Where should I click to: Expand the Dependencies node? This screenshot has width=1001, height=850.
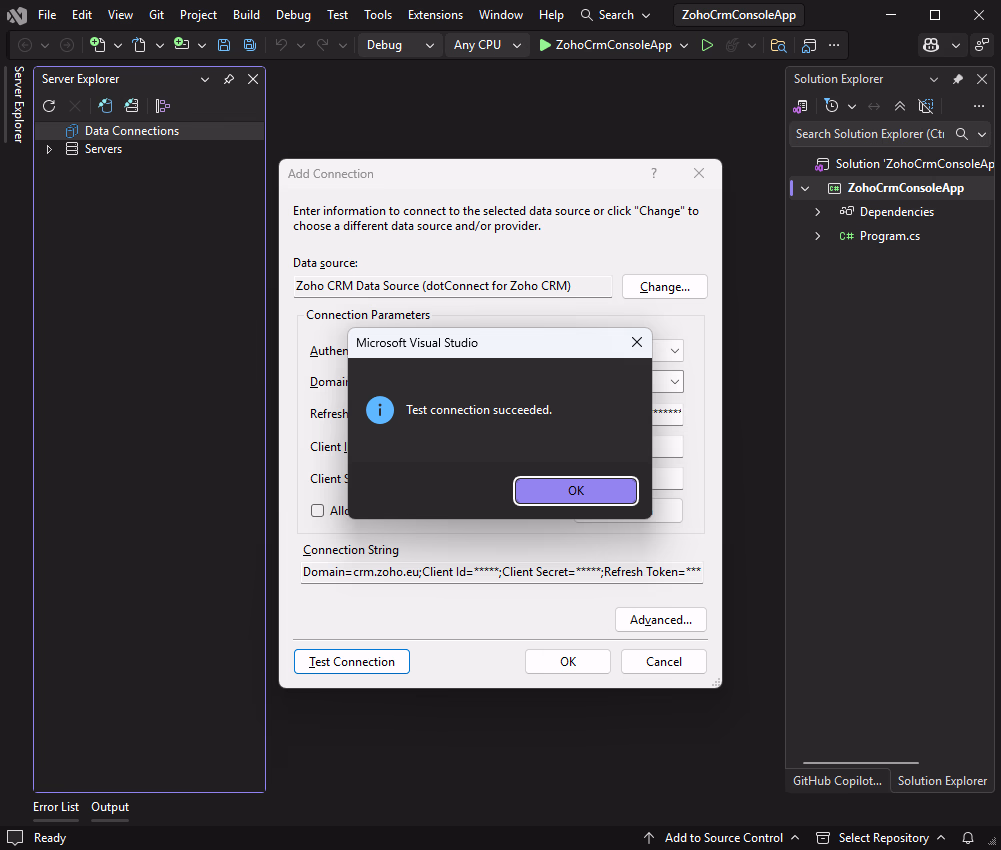(820, 211)
